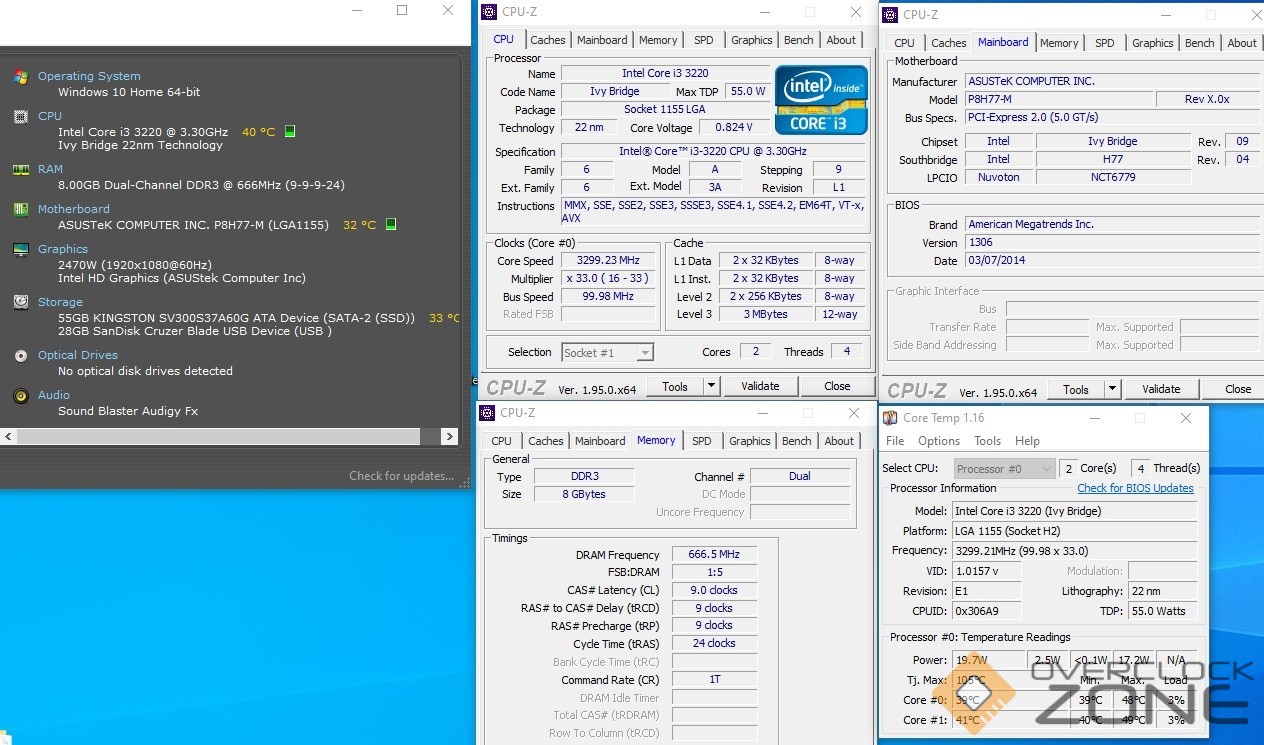
Task: Click the Optical Drives disc icon in Speccy
Action: tap(21, 355)
